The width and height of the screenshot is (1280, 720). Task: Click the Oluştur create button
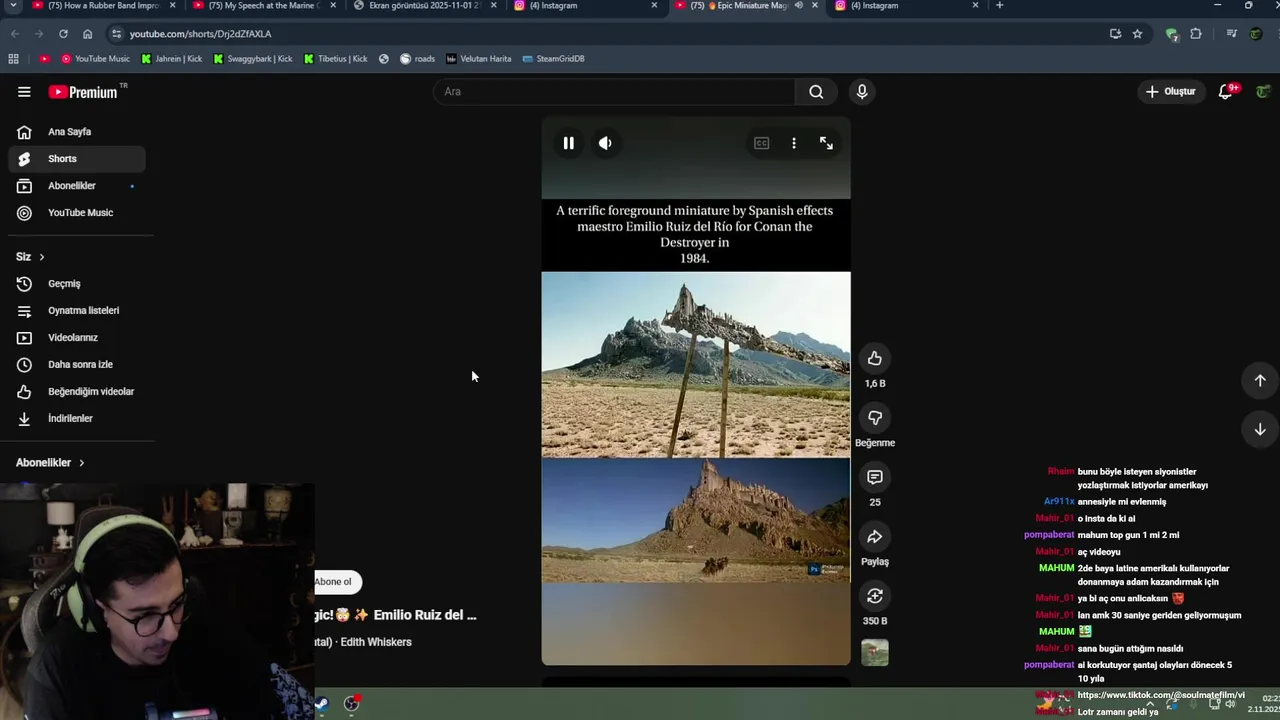click(x=1171, y=92)
